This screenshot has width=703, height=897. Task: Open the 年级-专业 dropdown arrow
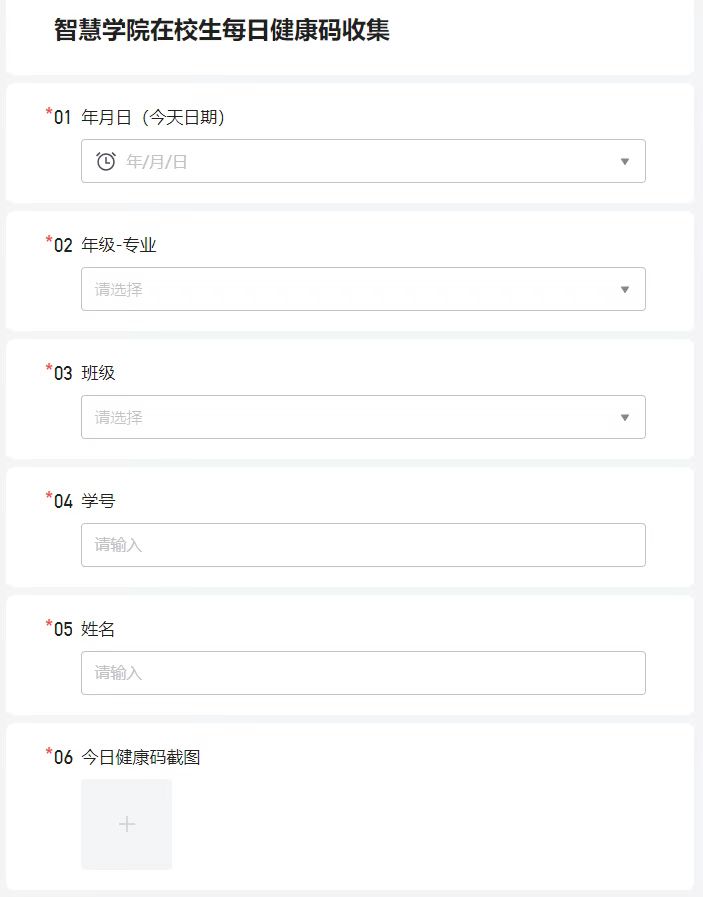coord(625,289)
